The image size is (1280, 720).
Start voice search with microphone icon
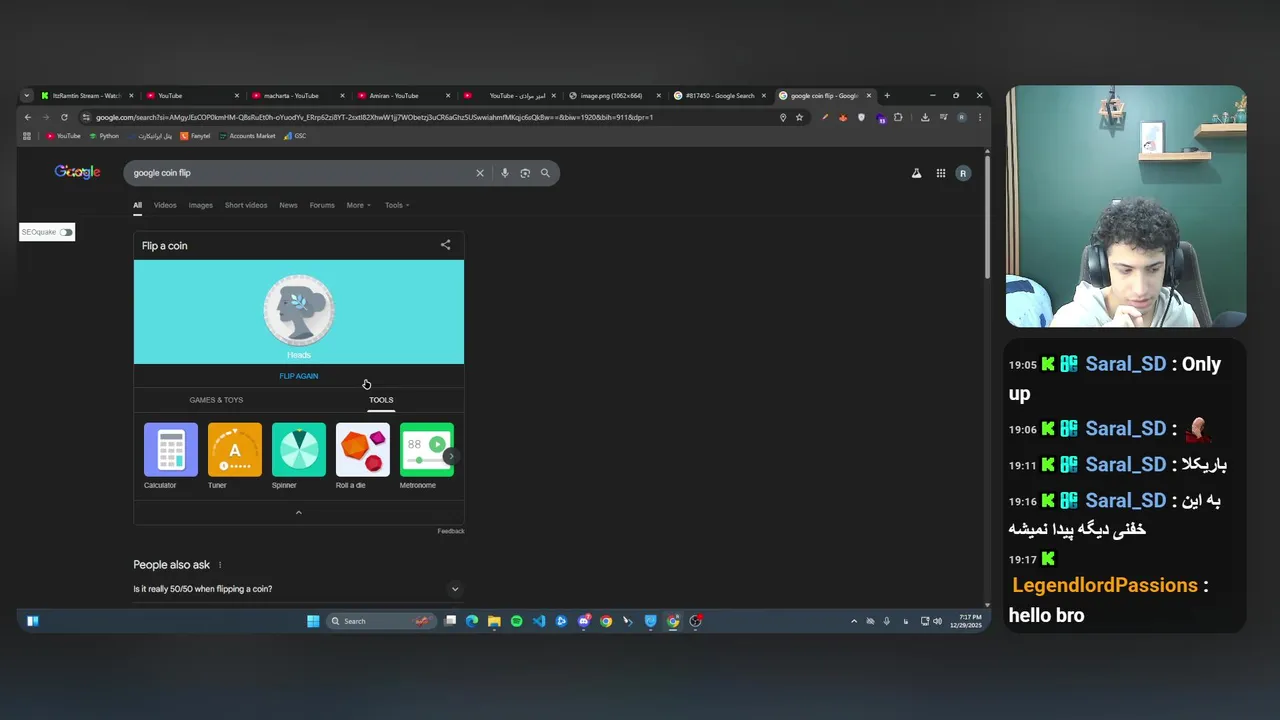point(505,173)
